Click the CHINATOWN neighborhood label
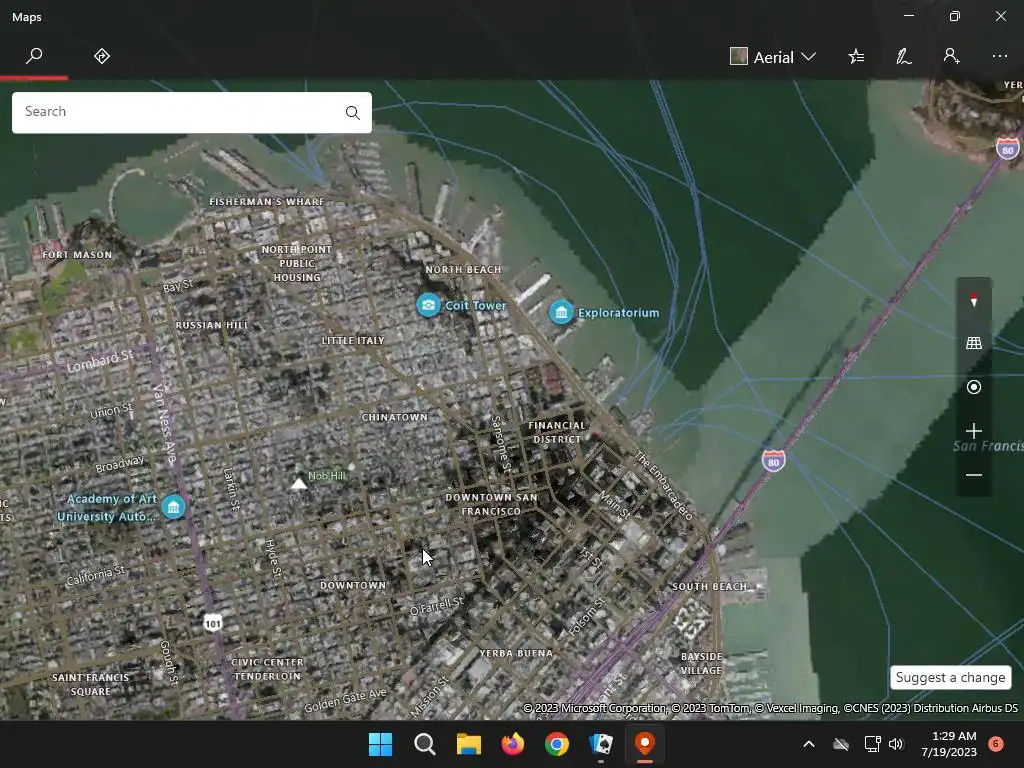Viewport: 1024px width, 768px height. click(394, 417)
